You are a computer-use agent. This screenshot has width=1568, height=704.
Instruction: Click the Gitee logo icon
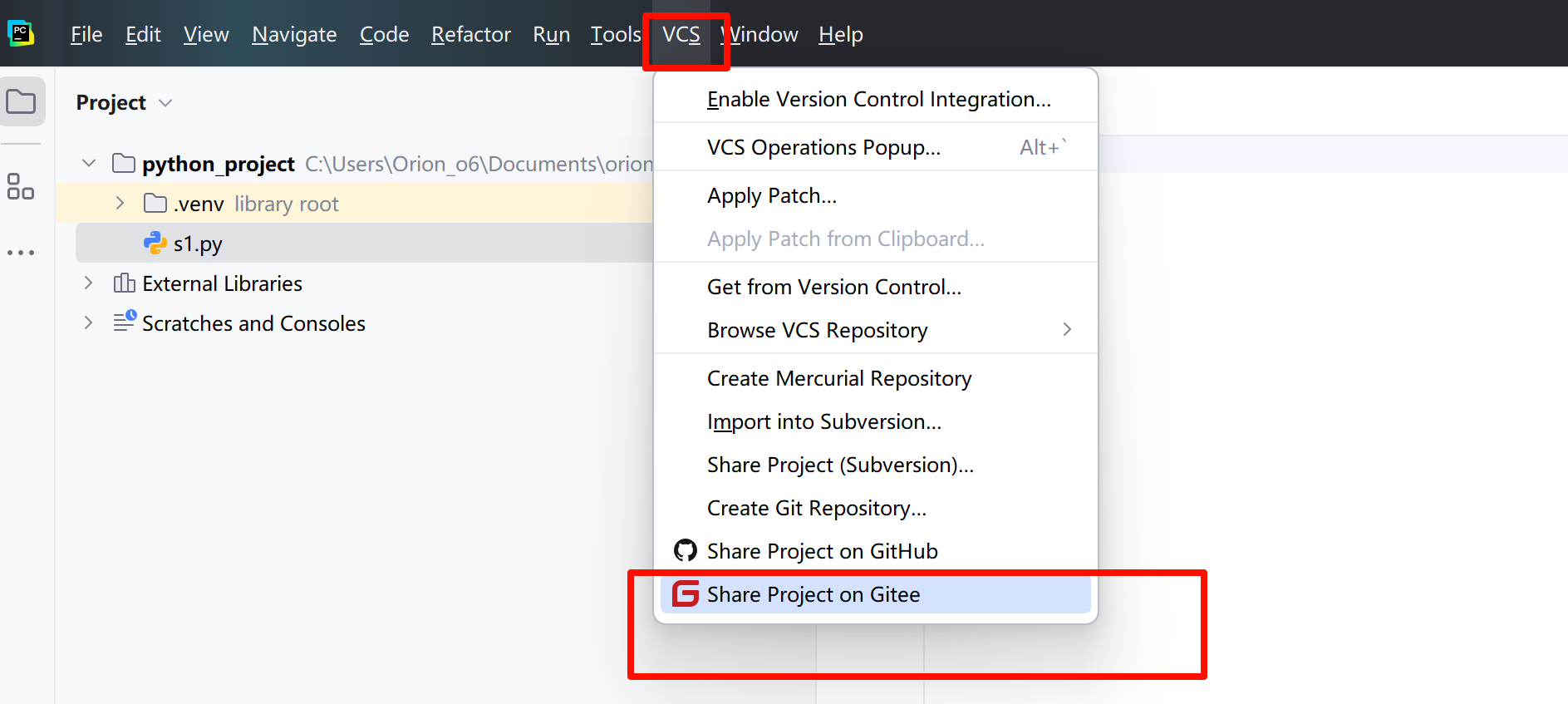pos(686,594)
